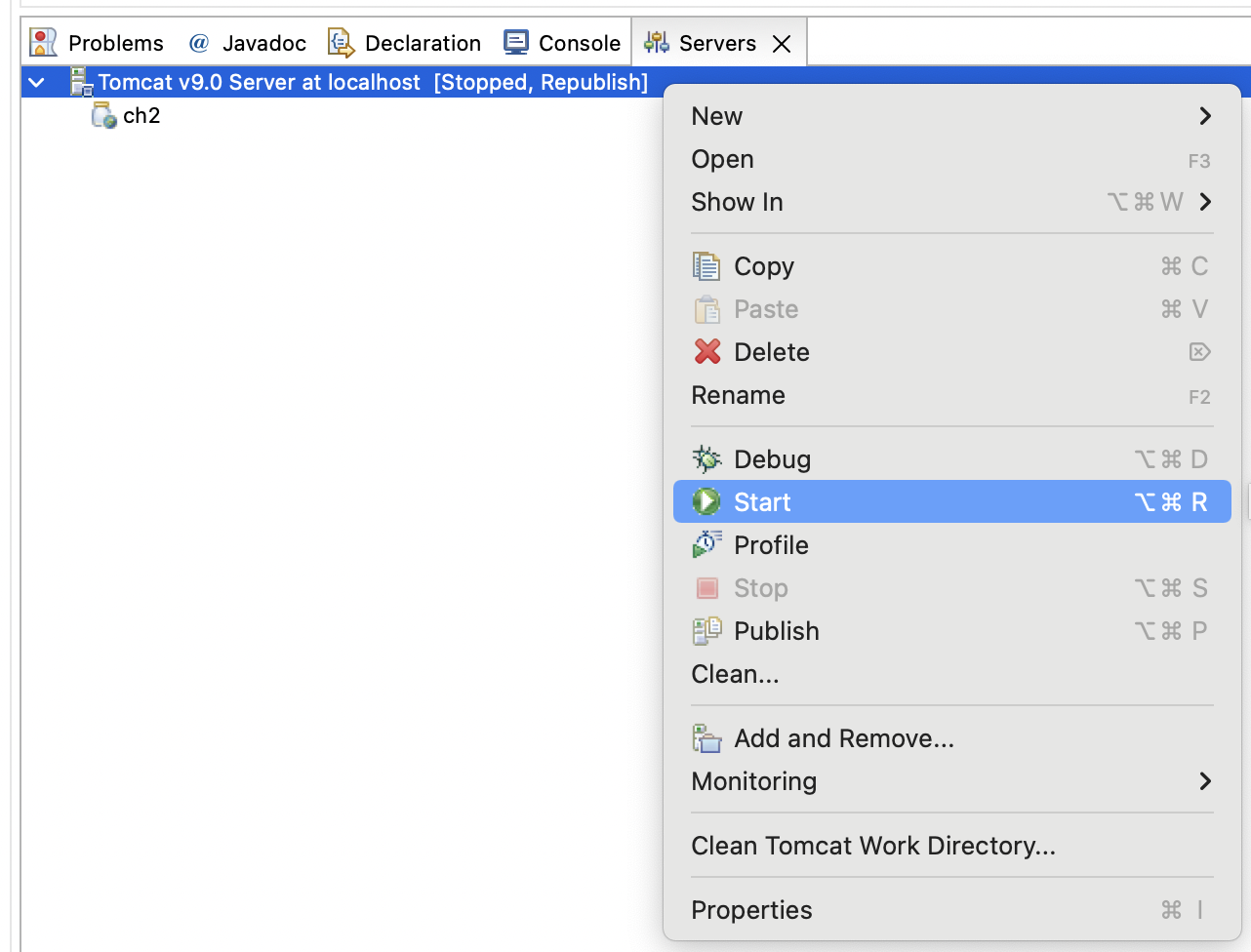
Task: Click the Declaration tab icon
Action: [341, 43]
